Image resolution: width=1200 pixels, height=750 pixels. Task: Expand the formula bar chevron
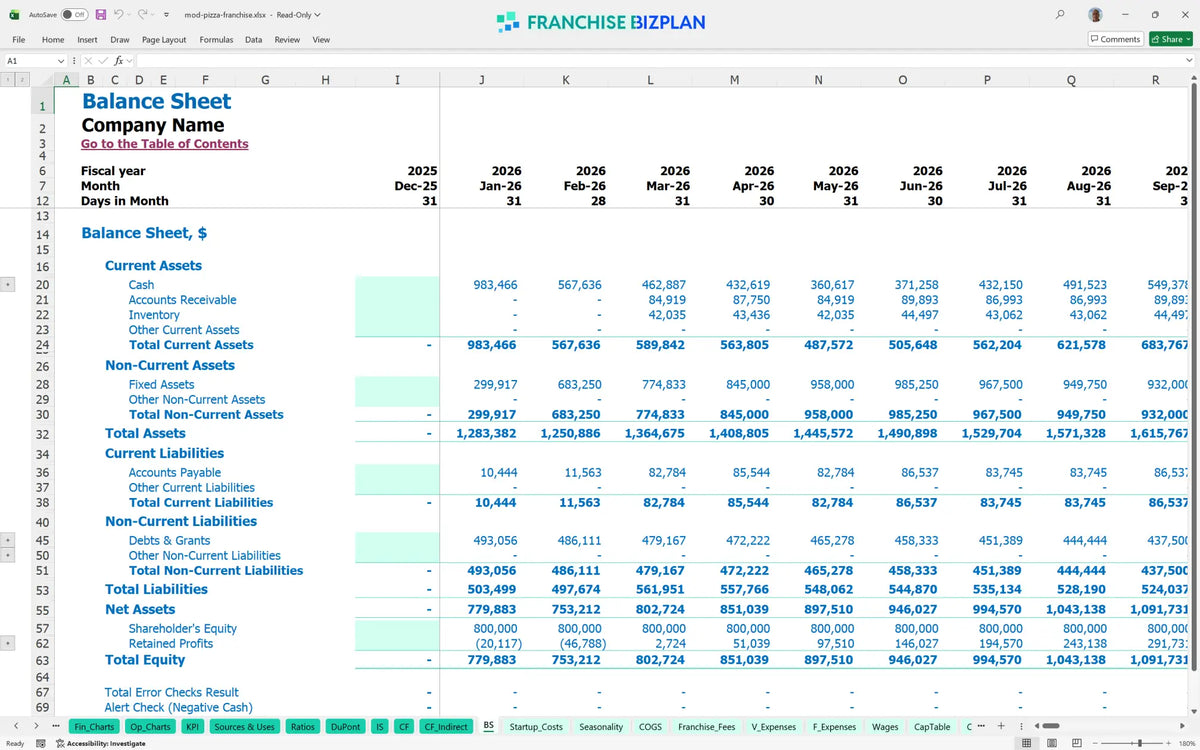1189,61
